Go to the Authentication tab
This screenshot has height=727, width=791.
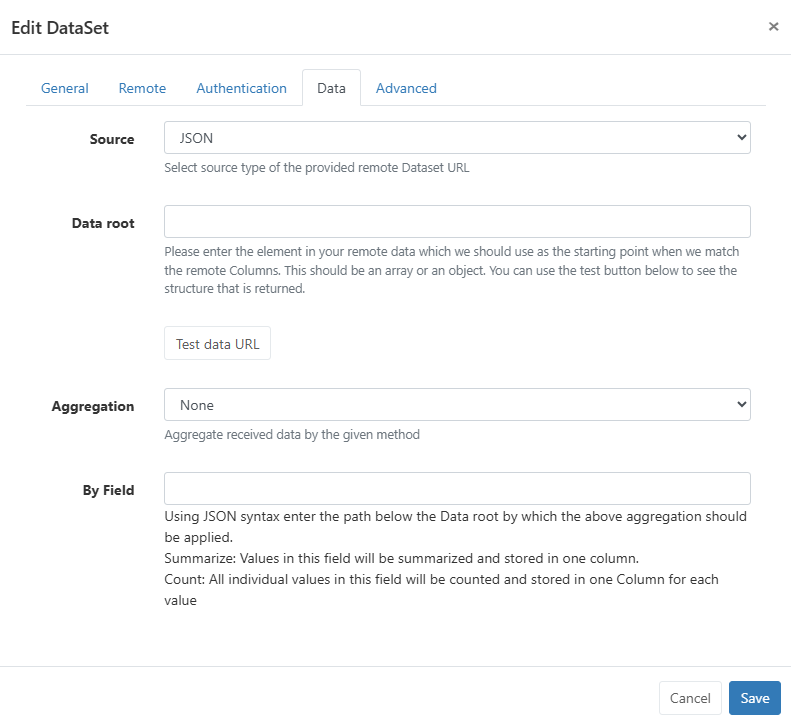point(241,88)
